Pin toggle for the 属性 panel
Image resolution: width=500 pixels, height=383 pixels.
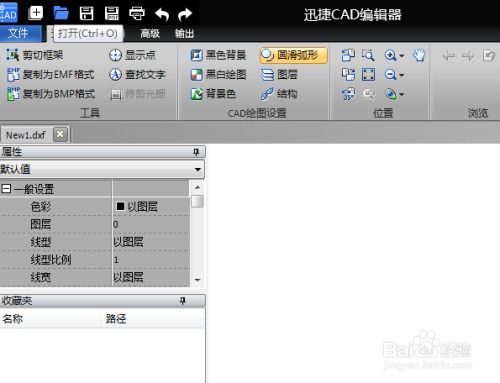[196, 152]
